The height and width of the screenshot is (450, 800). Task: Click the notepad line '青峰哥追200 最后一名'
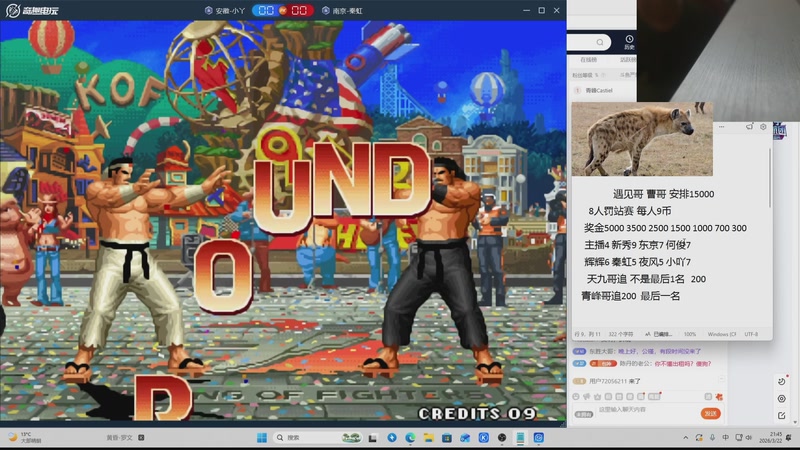[631, 296]
